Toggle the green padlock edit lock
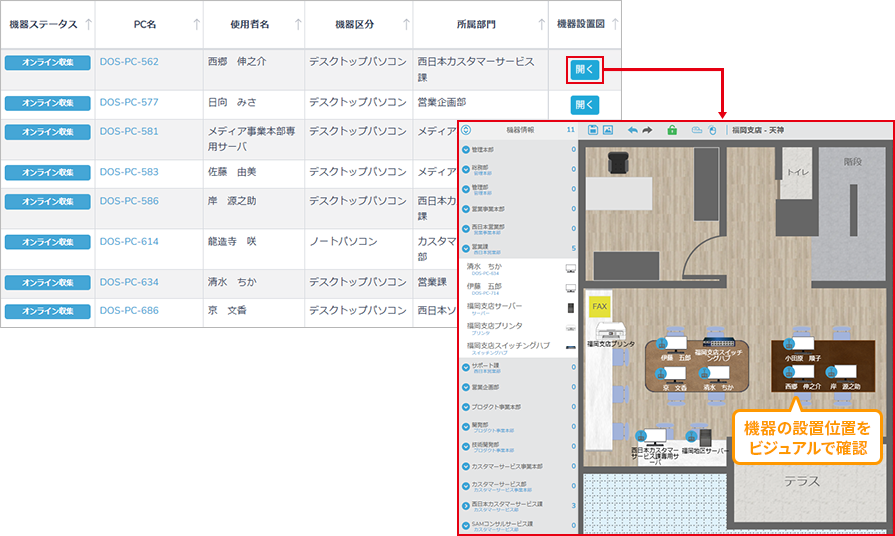 (x=672, y=130)
